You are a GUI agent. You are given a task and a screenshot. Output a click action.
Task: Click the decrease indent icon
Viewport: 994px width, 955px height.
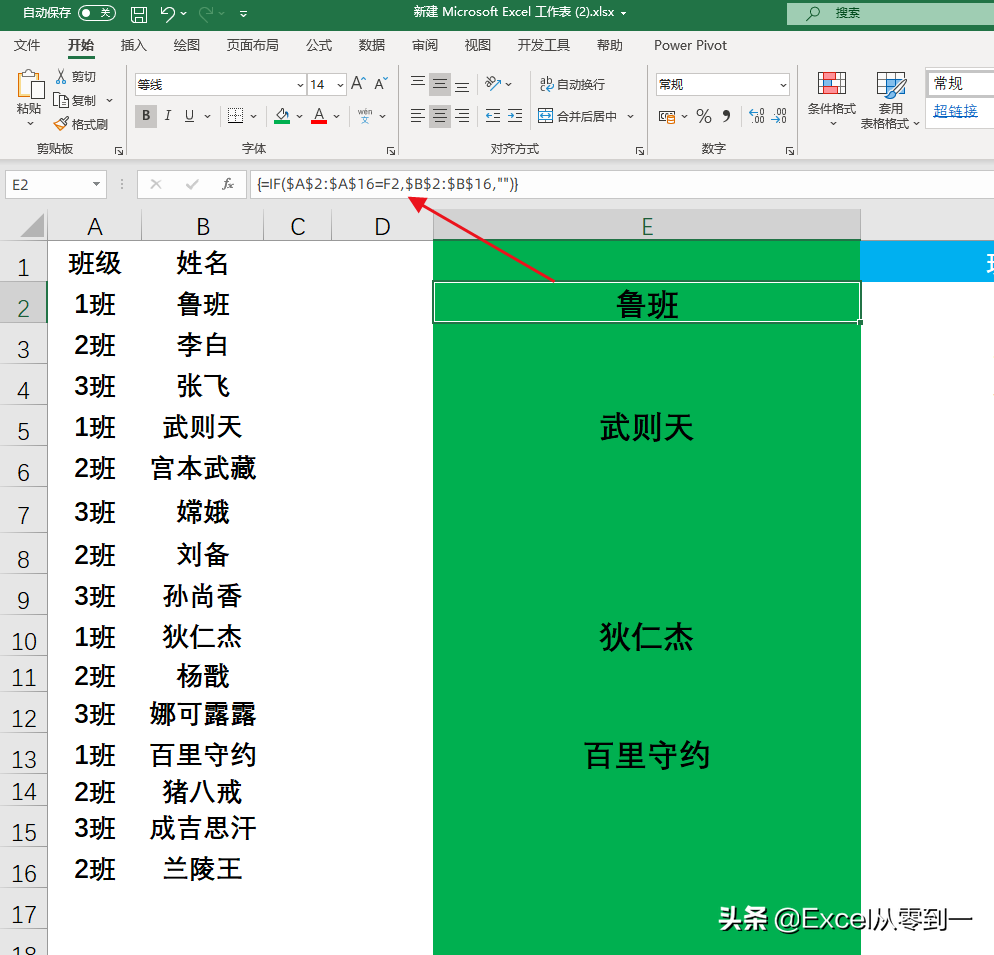click(493, 115)
